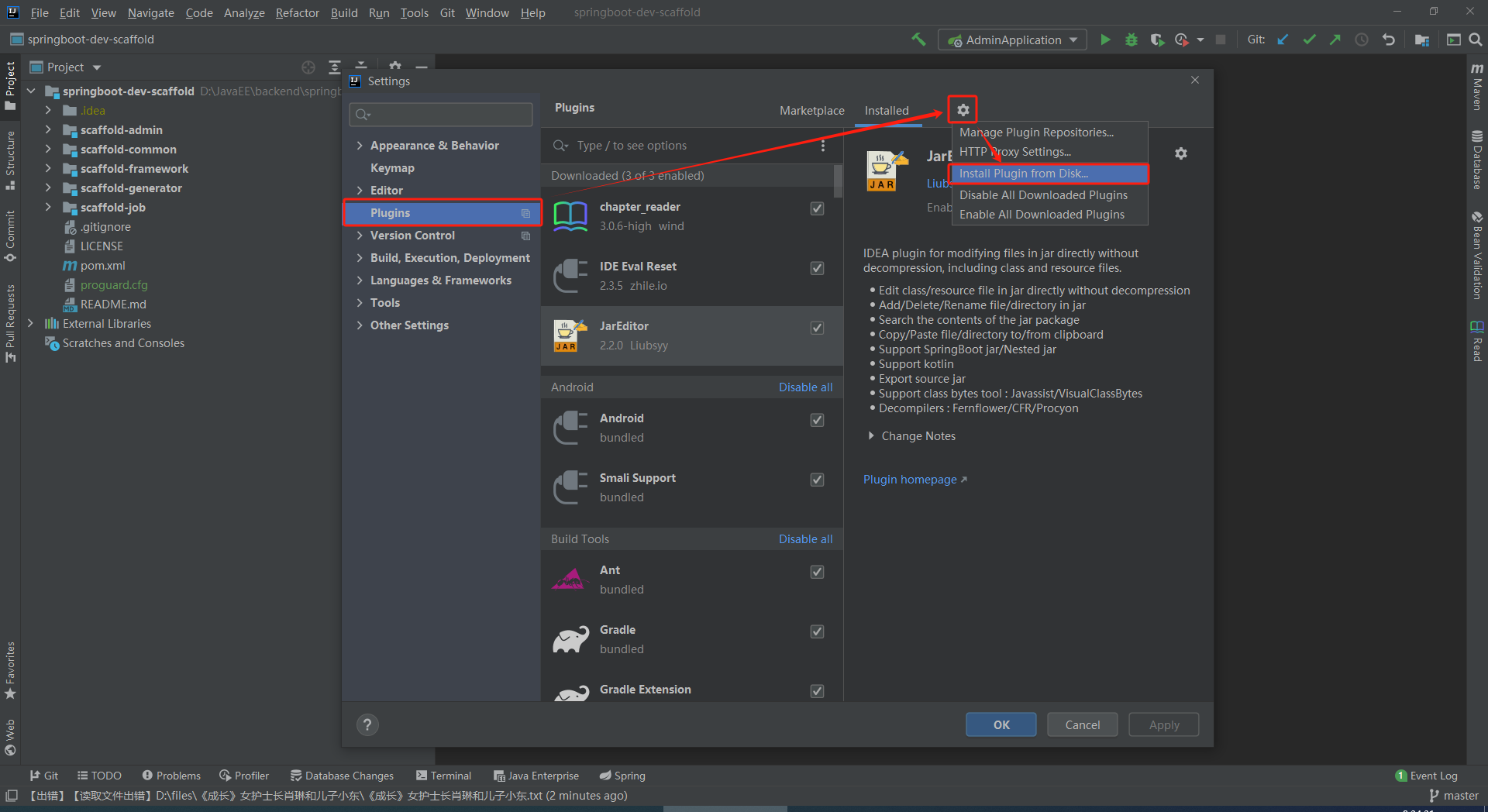Viewport: 1488px width, 812px height.
Task: Open the plugins gear settings icon
Action: click(x=963, y=110)
